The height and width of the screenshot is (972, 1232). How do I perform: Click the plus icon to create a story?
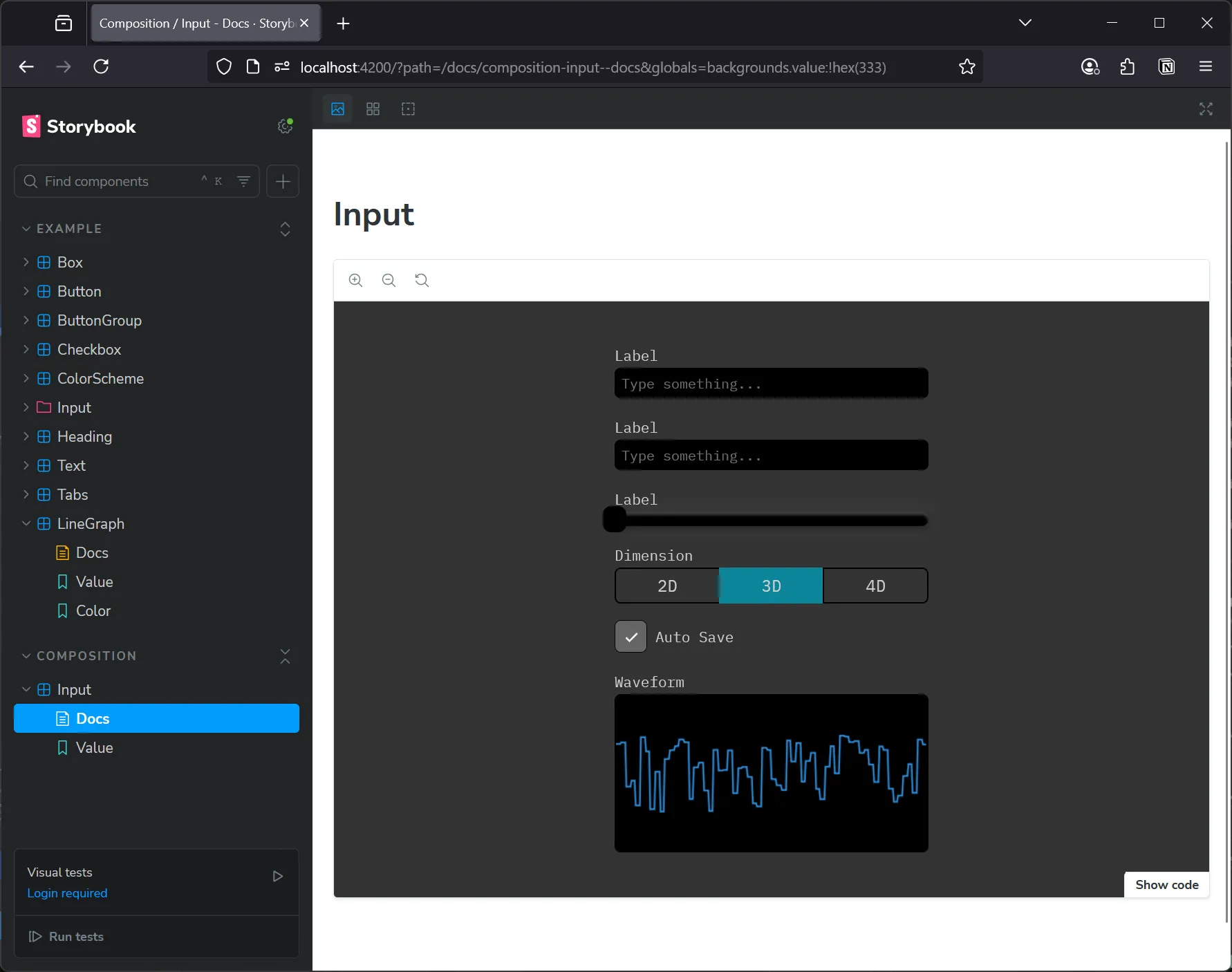pyautogui.click(x=283, y=181)
